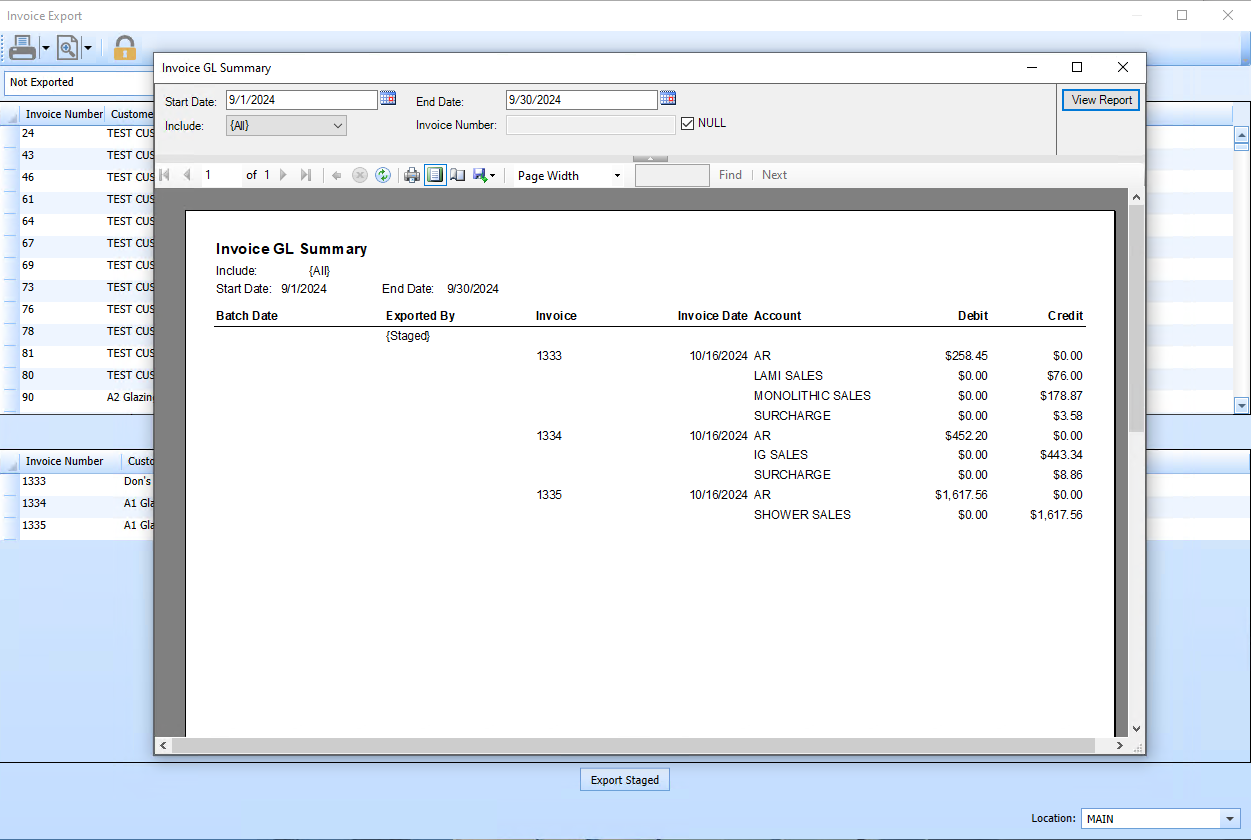Image resolution: width=1251 pixels, height=840 pixels.
Task: Click the lock icon on the main toolbar
Action: point(124,47)
